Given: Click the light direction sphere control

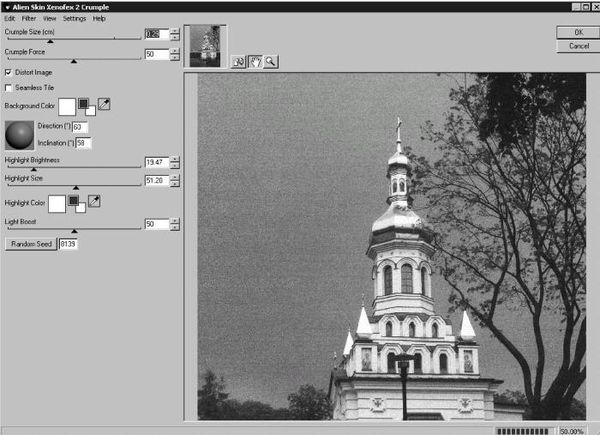Looking at the screenshot, I should tap(19, 135).
